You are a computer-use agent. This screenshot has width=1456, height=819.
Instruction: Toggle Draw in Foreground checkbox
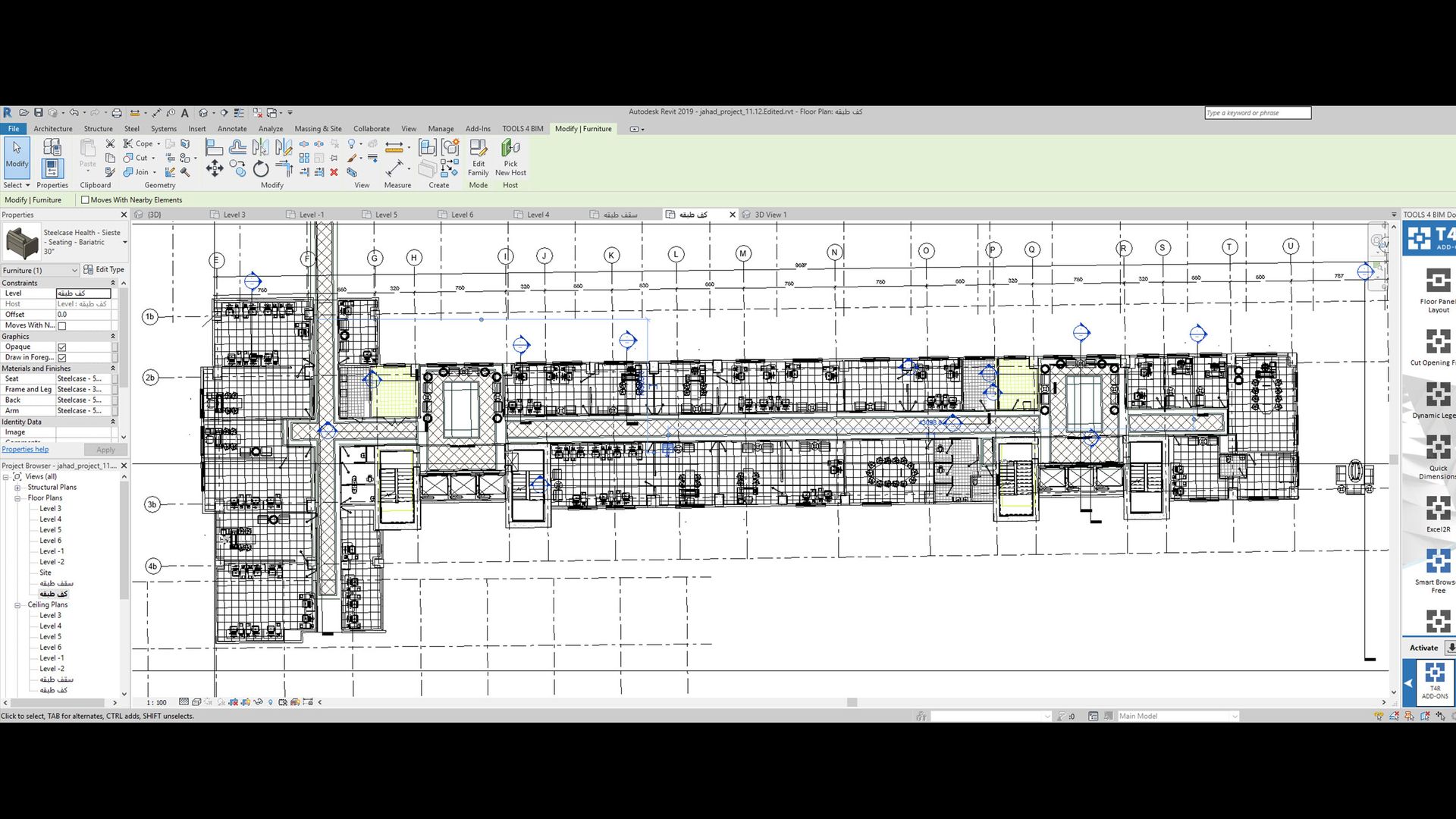[x=62, y=358]
